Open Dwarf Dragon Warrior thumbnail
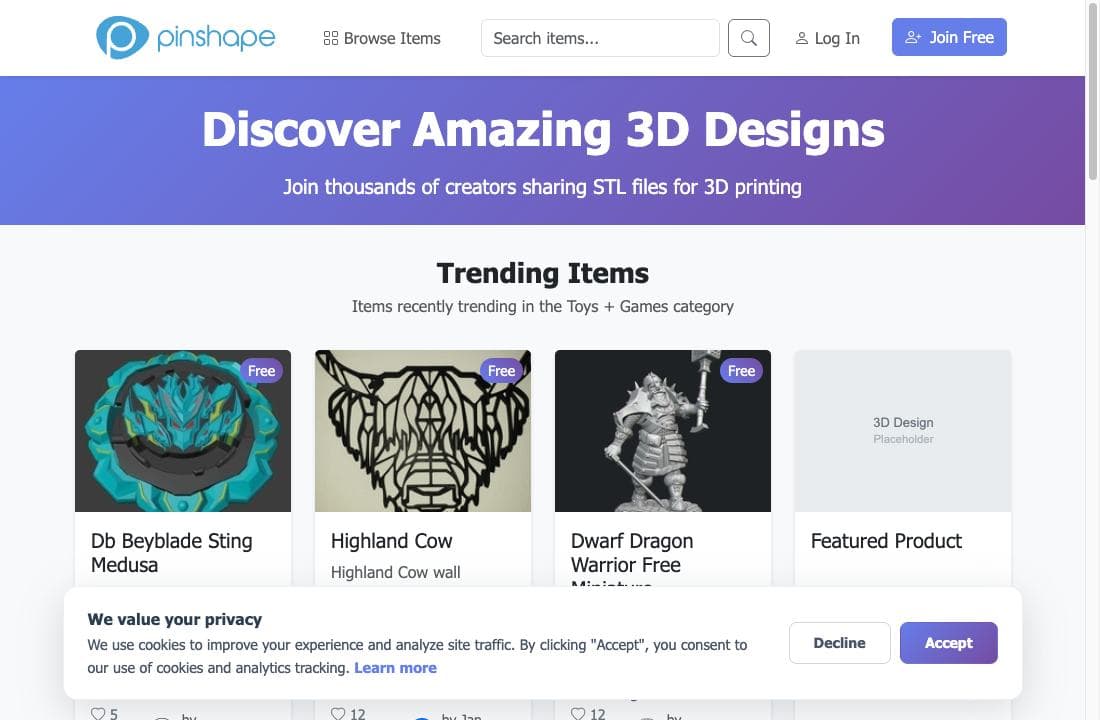 663,431
